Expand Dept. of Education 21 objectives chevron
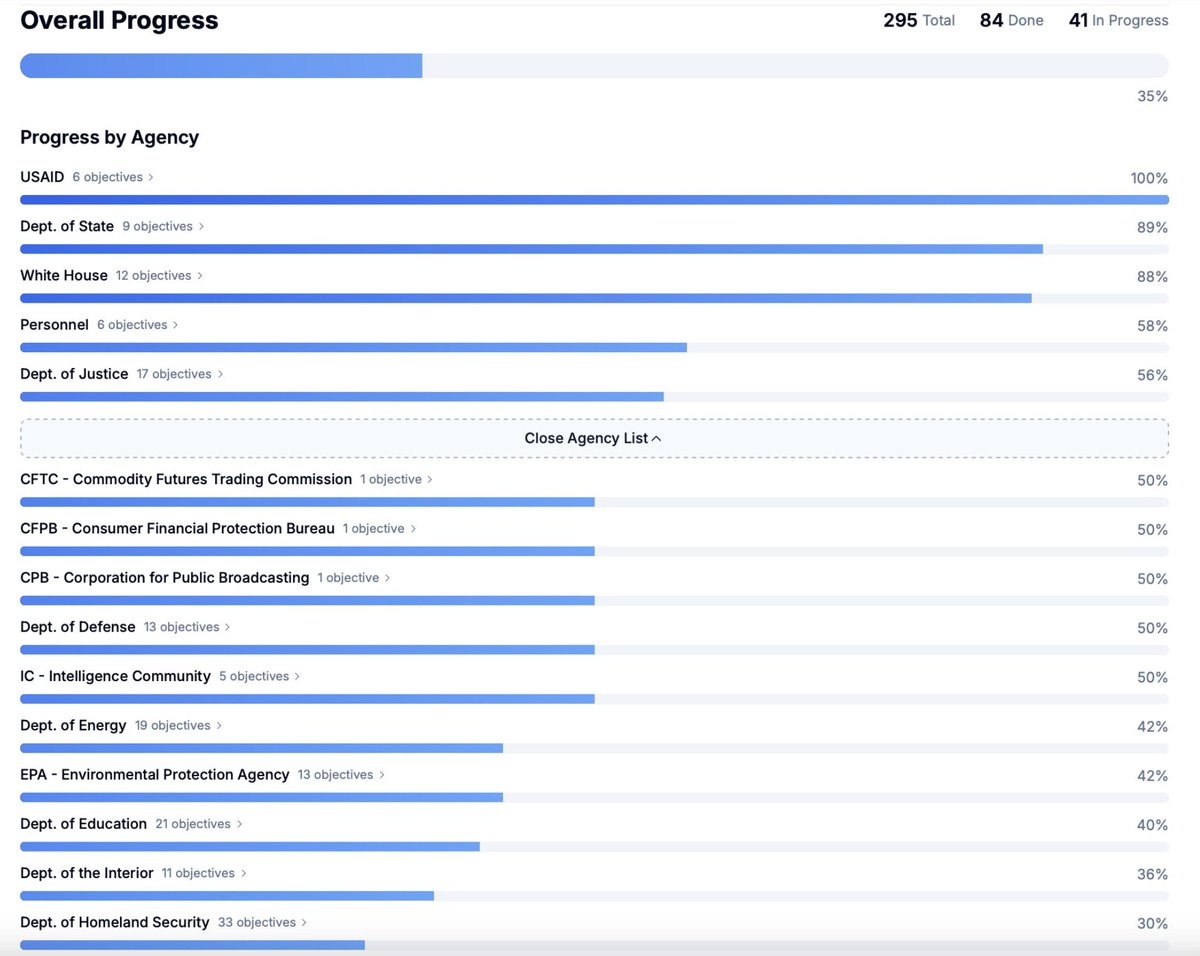1200x956 pixels. [240, 824]
